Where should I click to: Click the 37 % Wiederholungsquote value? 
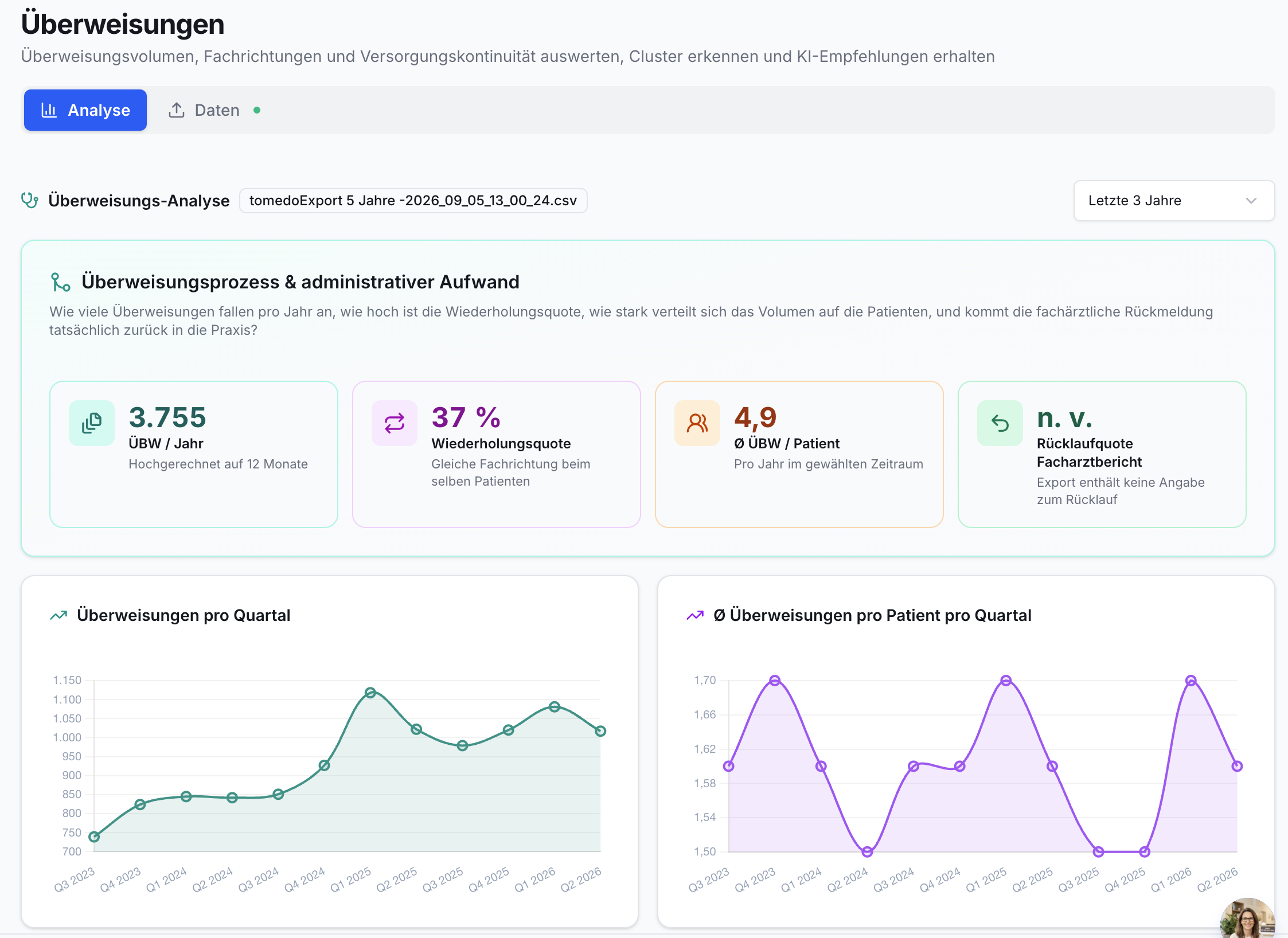tap(466, 417)
